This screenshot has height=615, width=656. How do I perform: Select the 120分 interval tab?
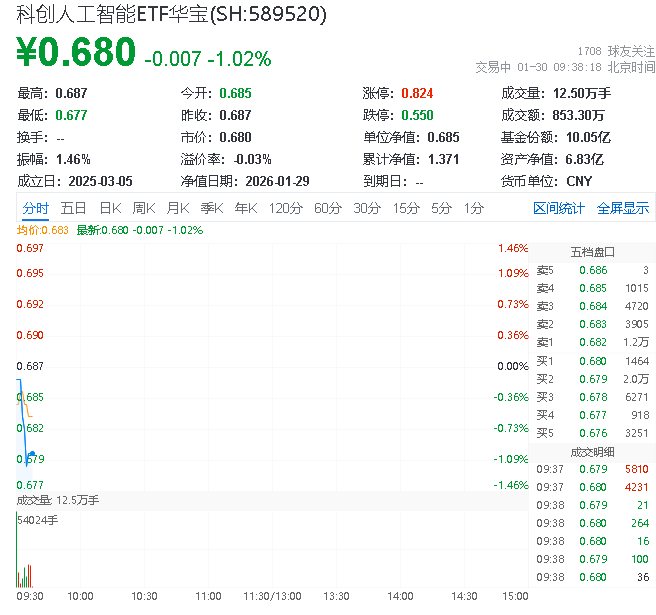click(x=285, y=208)
